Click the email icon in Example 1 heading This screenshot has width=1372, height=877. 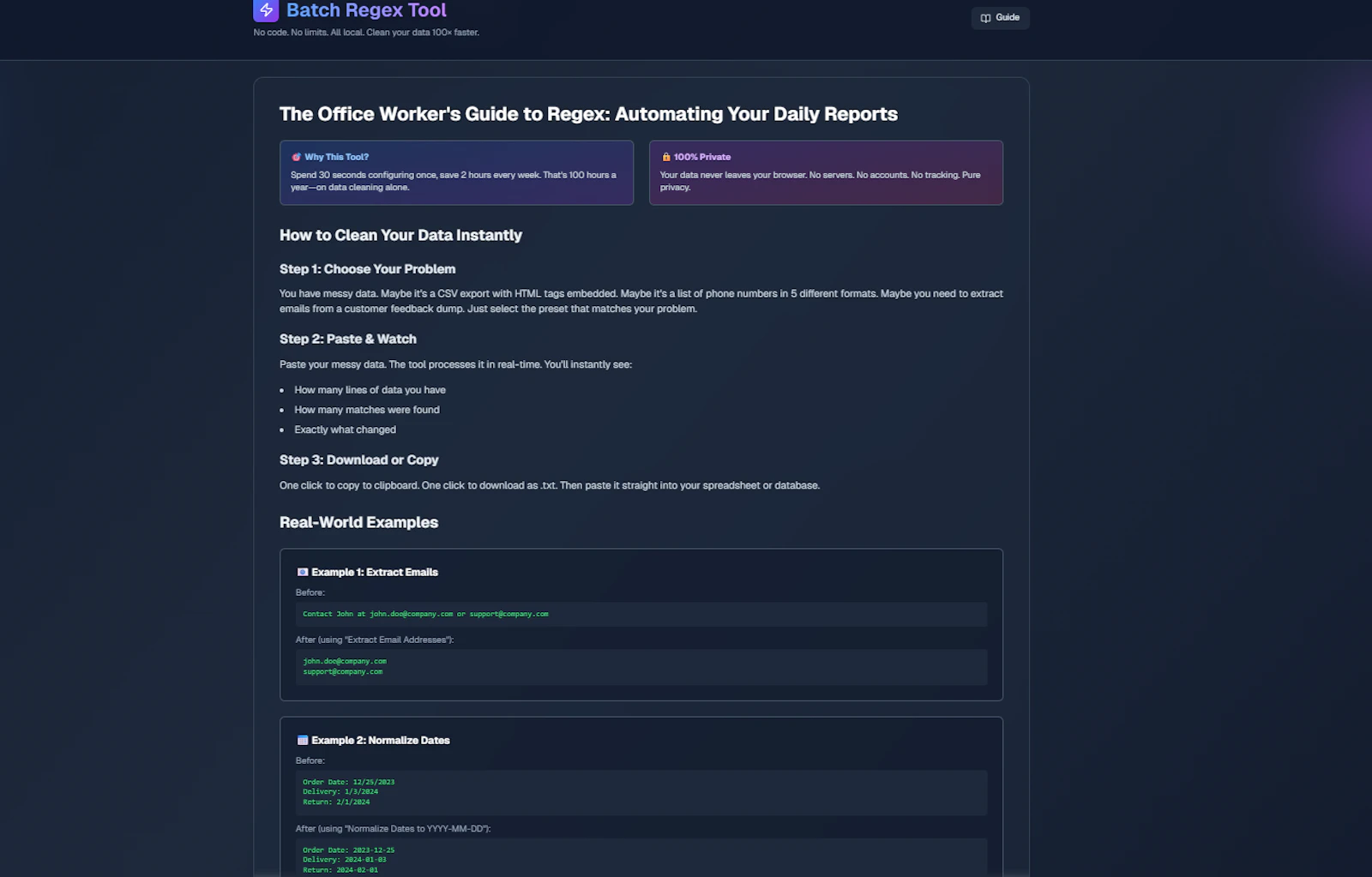coord(302,572)
